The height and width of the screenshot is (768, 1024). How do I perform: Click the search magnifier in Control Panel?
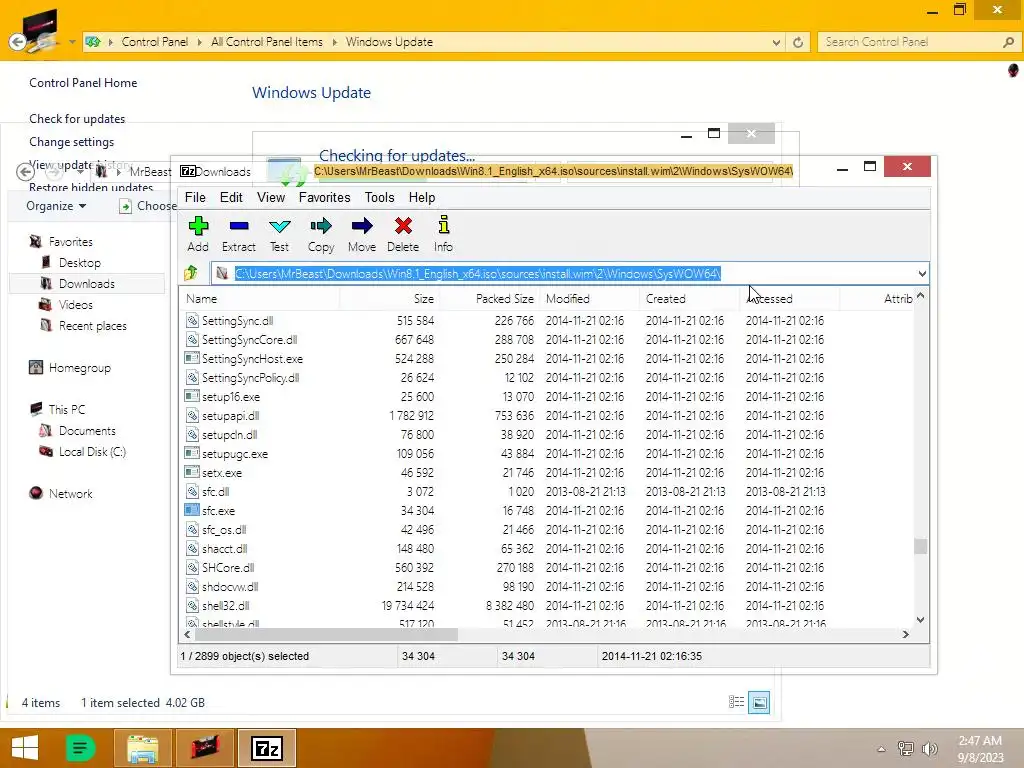[1008, 42]
